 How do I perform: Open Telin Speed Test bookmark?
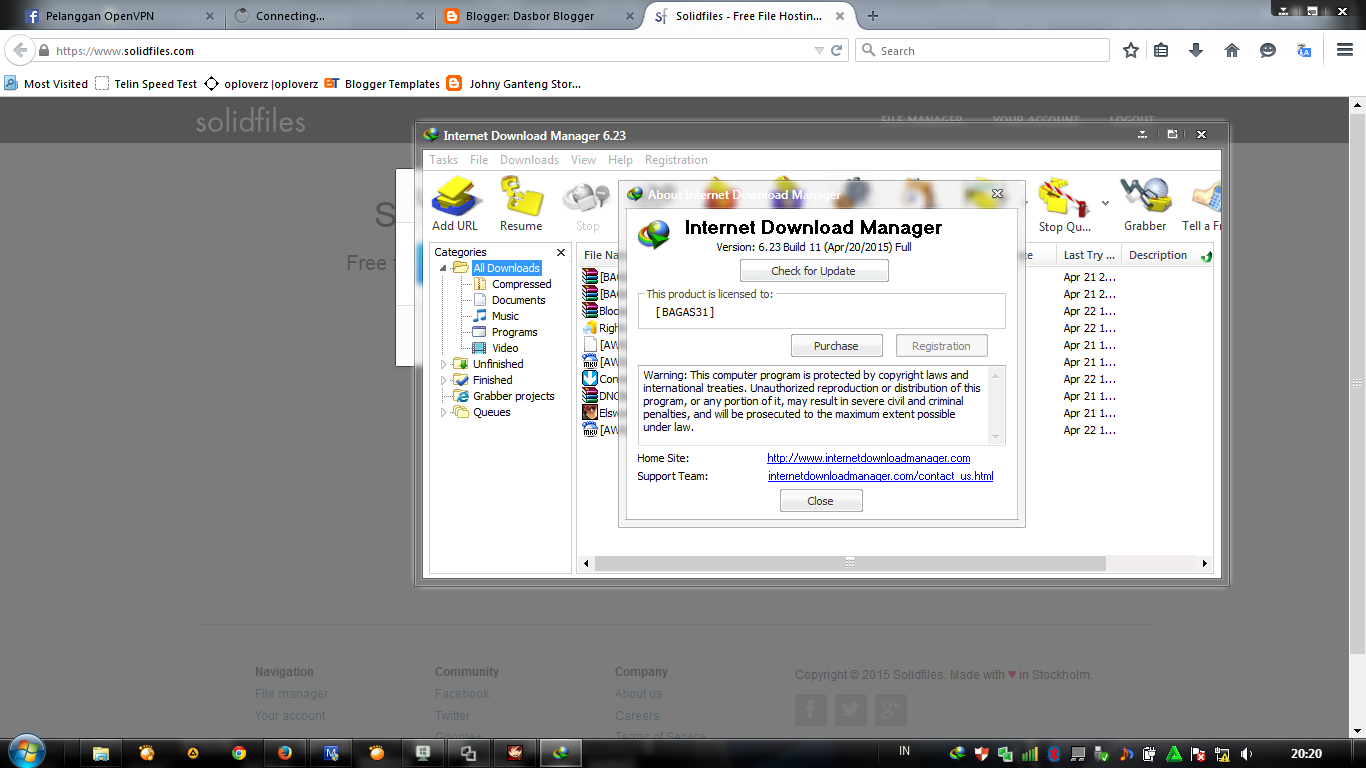[x=147, y=84]
